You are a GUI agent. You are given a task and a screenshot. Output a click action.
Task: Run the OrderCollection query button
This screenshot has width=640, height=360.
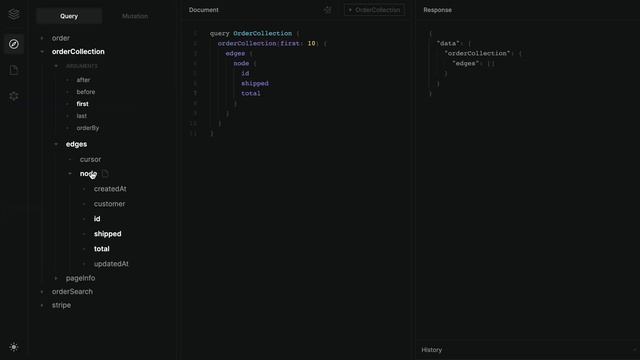coord(374,10)
